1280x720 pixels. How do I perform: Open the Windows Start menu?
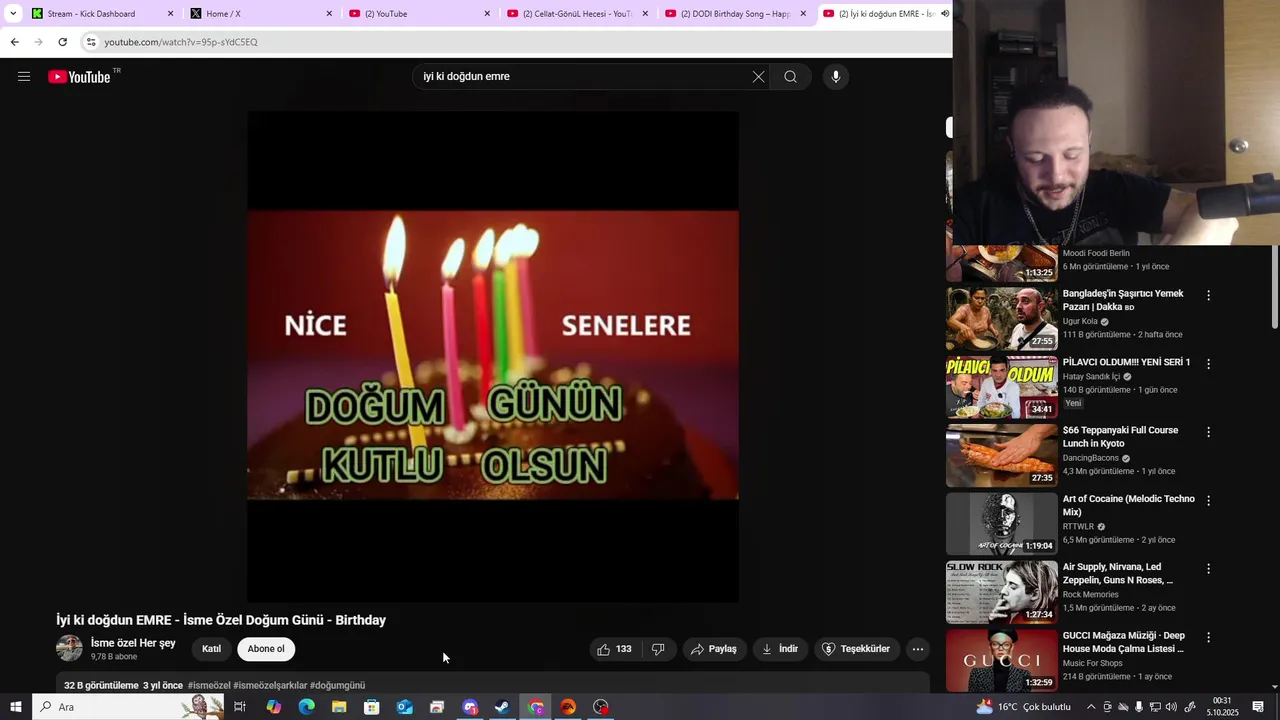point(15,707)
